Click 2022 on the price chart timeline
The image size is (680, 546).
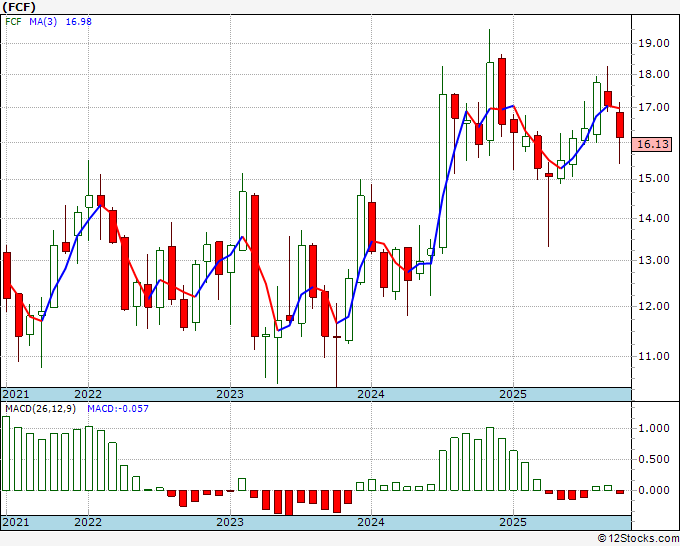88,394
